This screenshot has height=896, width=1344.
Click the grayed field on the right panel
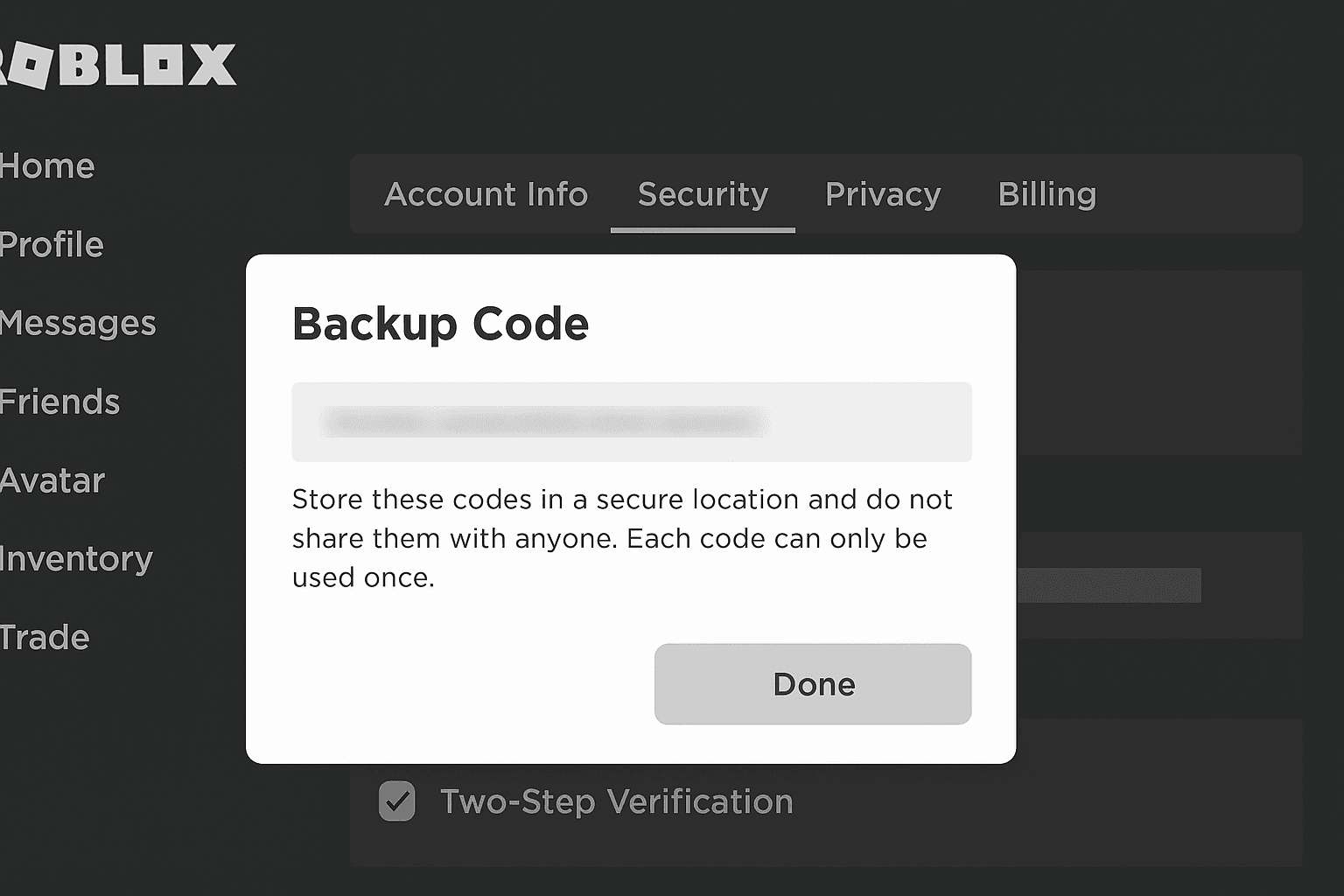[1111, 584]
